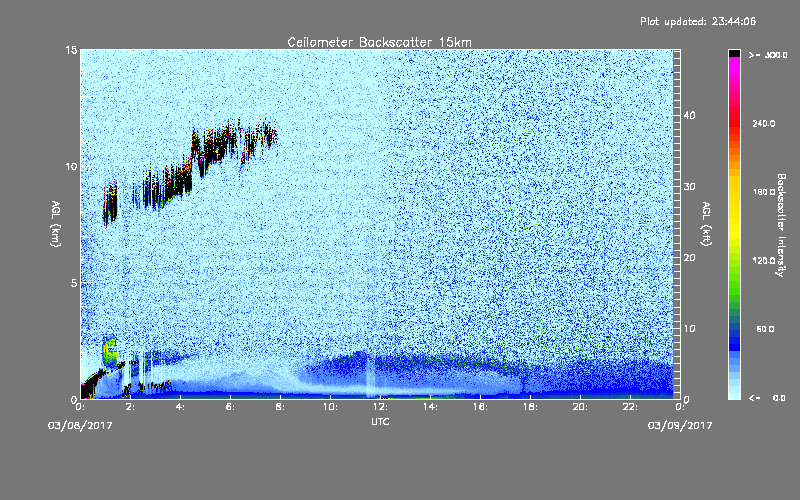This screenshot has height=500, width=800.
Task: Click the 6: hour tick label
Action: 230,407
